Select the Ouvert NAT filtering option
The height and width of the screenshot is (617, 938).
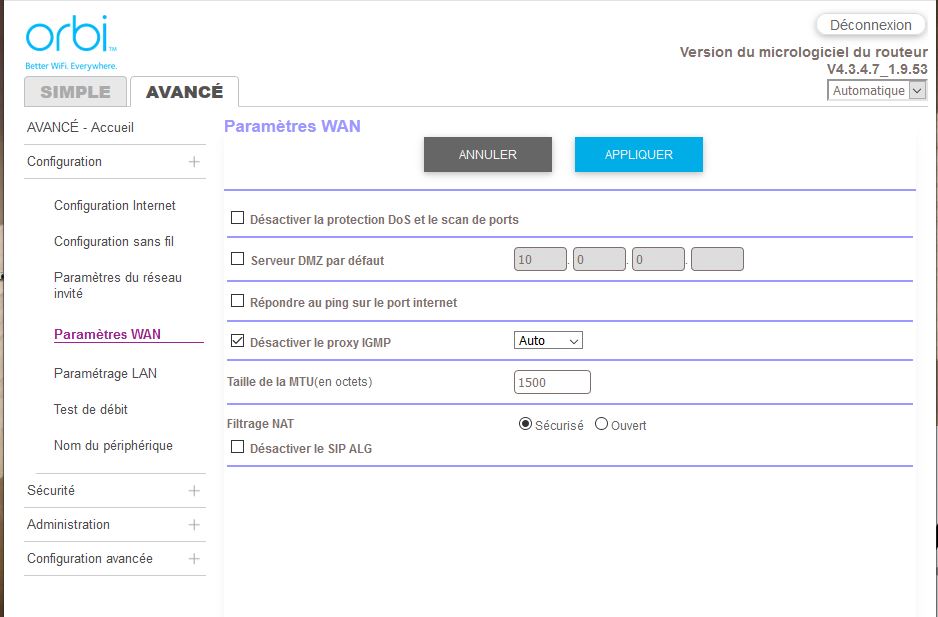(x=601, y=424)
